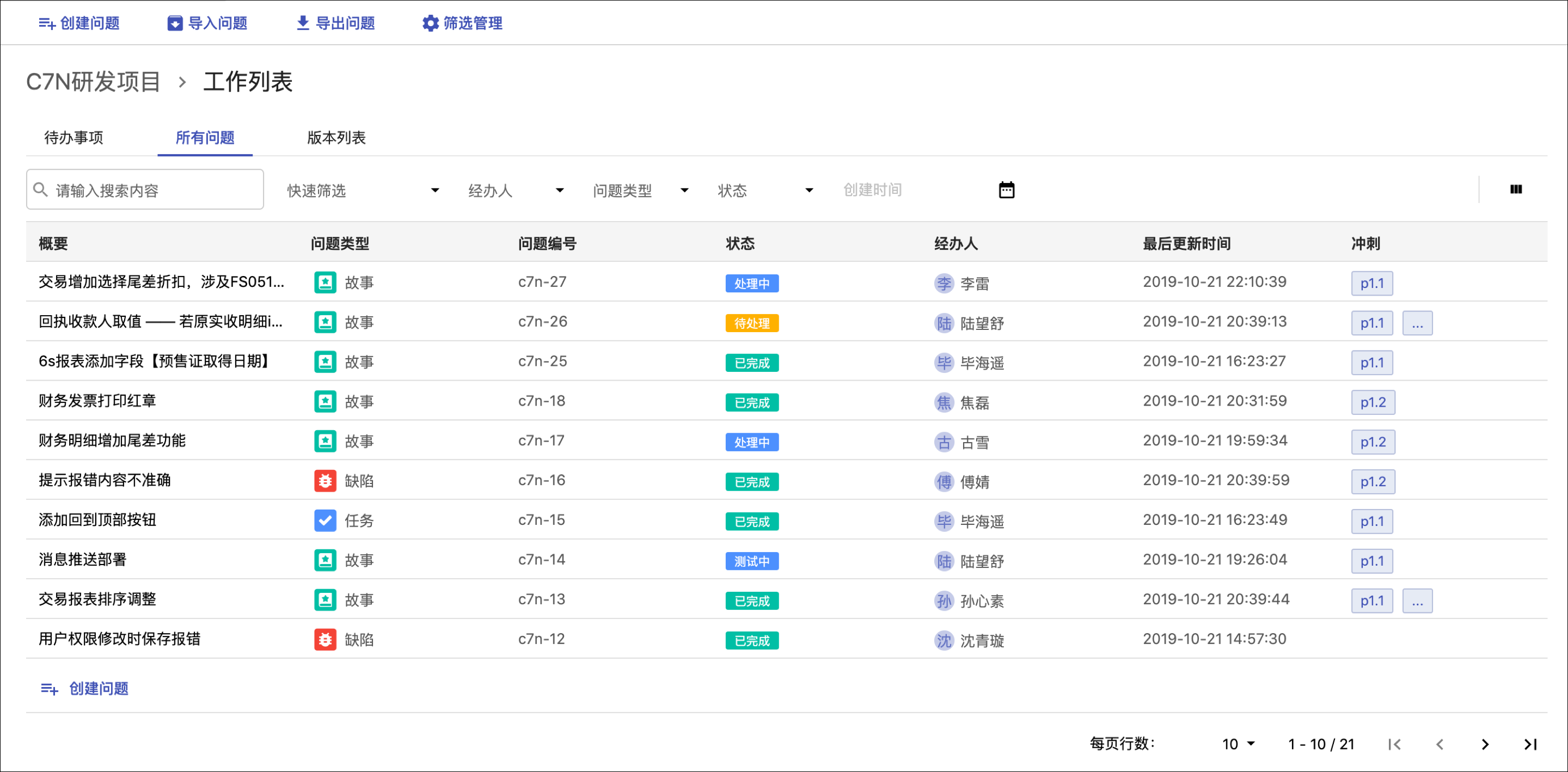
Task: Focus the 请输入搜索内容 search field
Action: 145,190
